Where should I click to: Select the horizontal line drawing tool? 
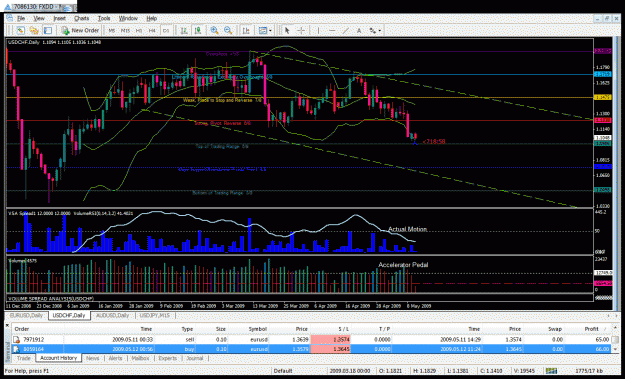click(332, 30)
